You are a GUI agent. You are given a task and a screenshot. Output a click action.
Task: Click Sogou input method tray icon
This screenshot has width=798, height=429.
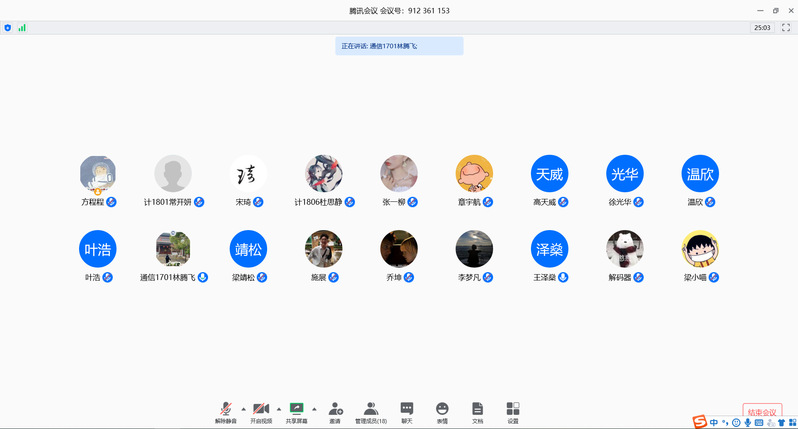[x=700, y=422]
